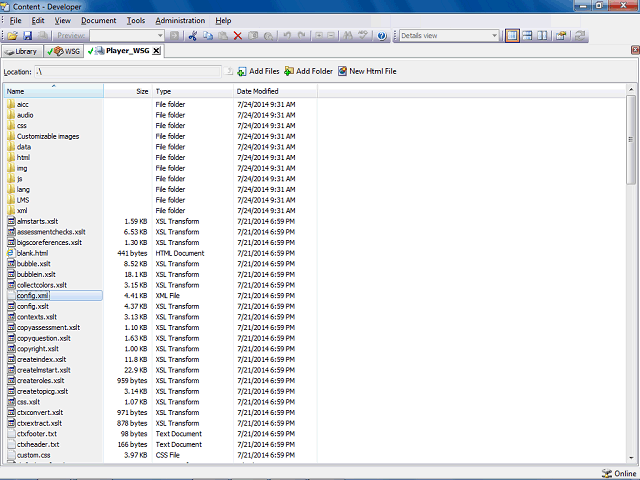
Task: Click the up-folder icon beside Location field
Action: pos(229,71)
